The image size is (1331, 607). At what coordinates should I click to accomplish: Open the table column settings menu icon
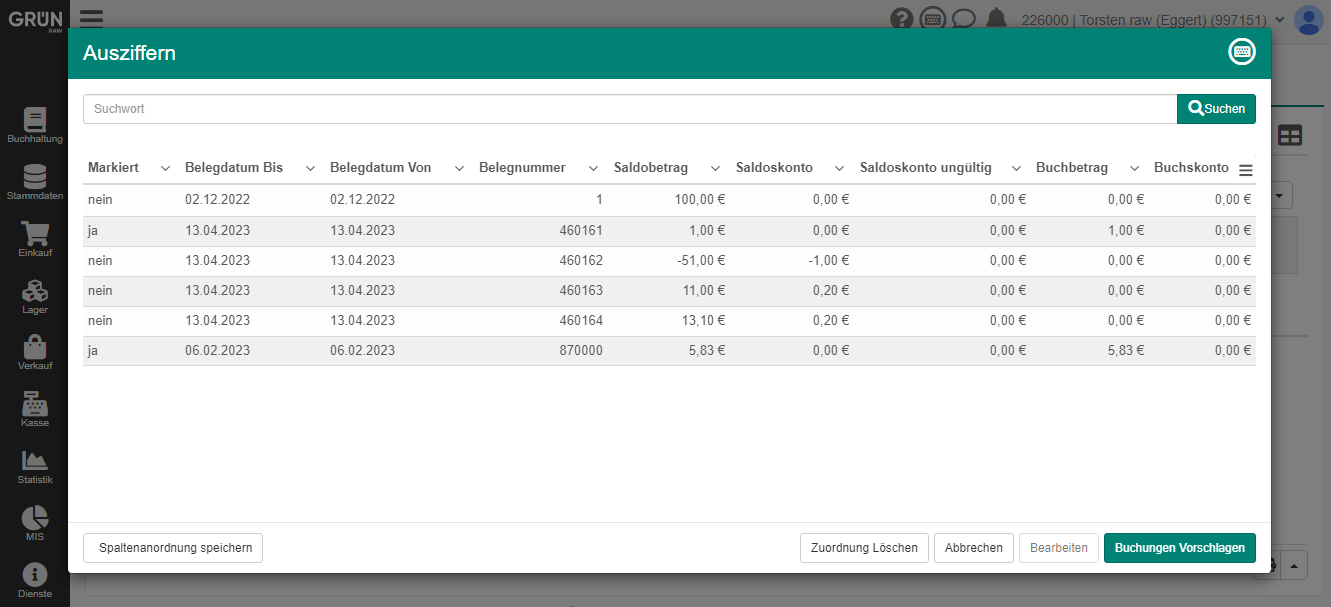point(1245,170)
